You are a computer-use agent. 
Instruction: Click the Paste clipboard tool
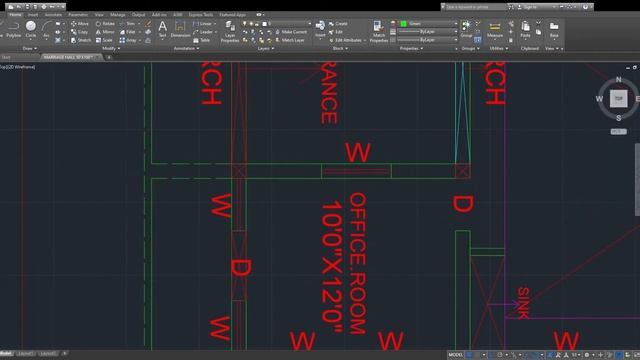[x=525, y=29]
